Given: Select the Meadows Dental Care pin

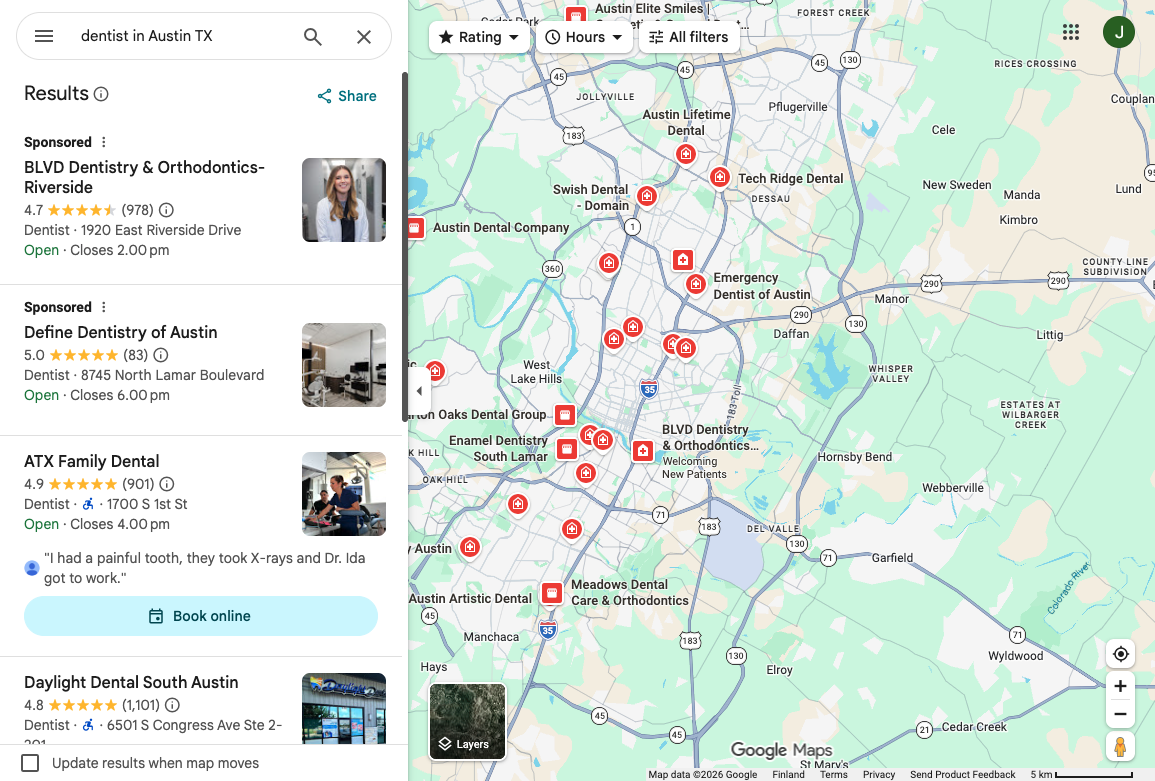Looking at the screenshot, I should [552, 593].
